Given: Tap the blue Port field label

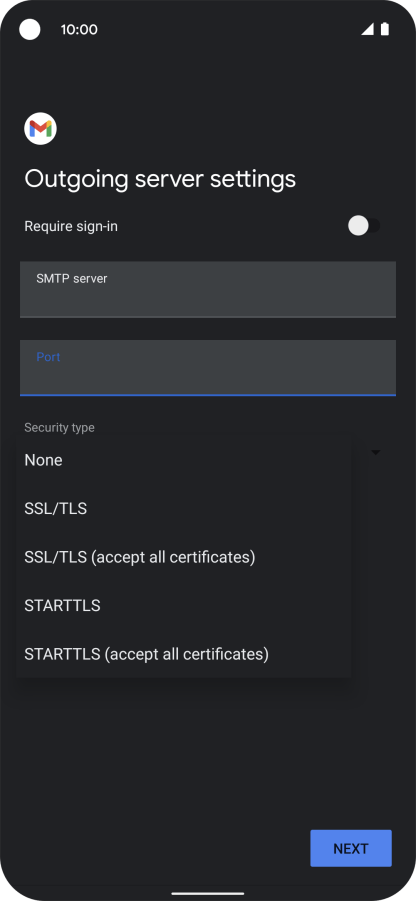Looking at the screenshot, I should [48, 357].
